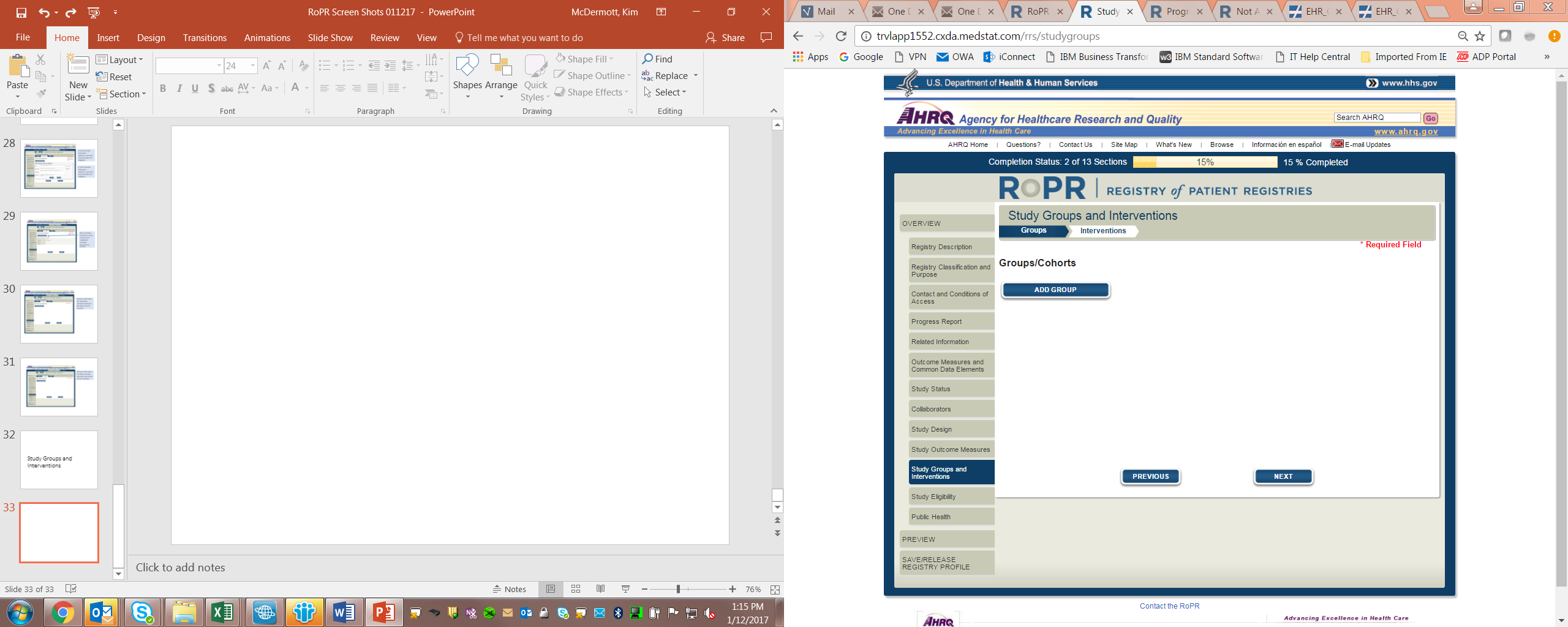Image resolution: width=1568 pixels, height=627 pixels.
Task: Justify paragraph text
Action: (372, 88)
